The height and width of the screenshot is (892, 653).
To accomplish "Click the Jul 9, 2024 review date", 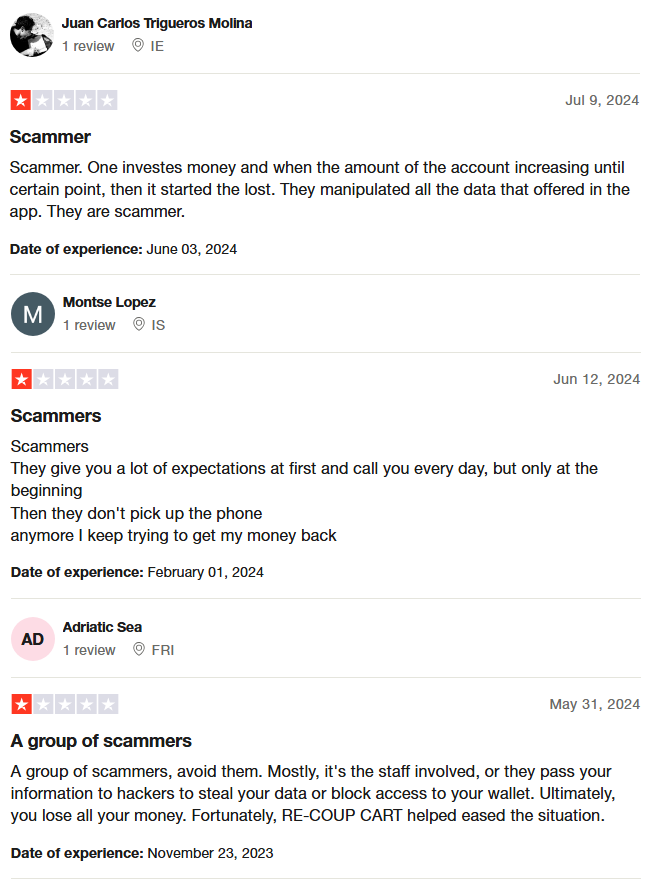I will 602,100.
